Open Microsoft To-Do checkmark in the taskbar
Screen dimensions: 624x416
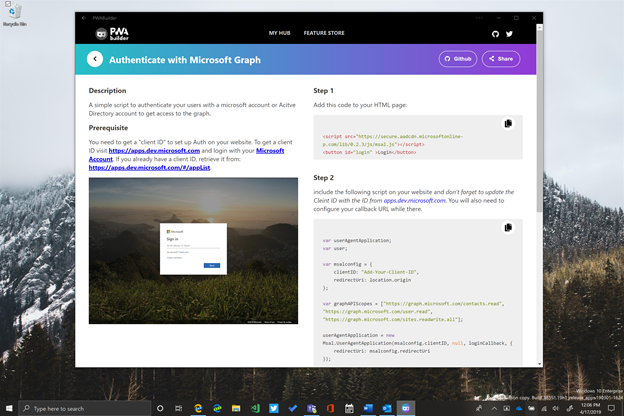point(292,408)
